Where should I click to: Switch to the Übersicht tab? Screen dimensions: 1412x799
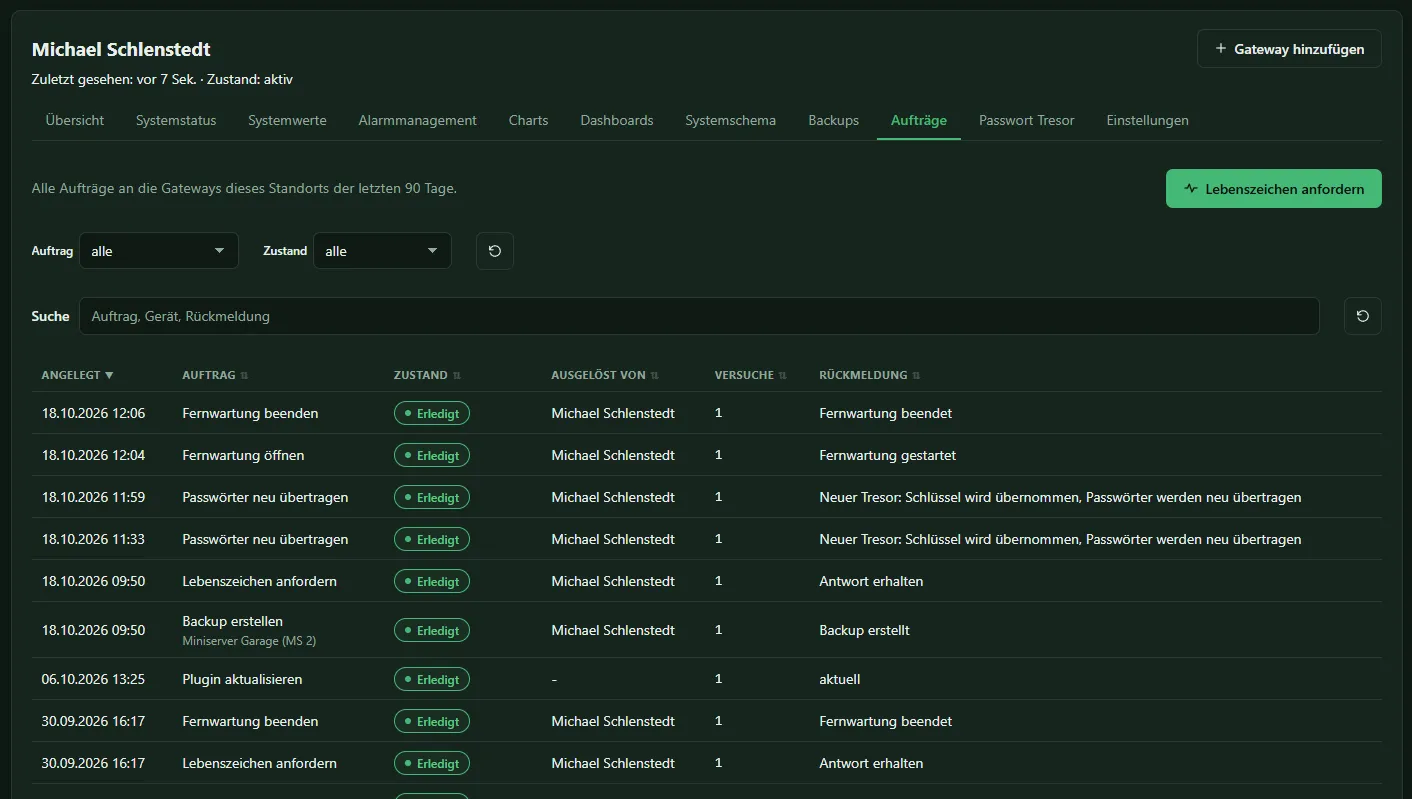(x=75, y=120)
